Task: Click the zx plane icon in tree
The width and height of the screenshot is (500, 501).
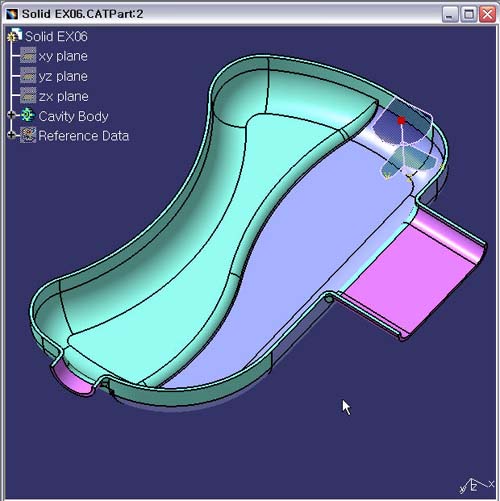Action: [x=28, y=96]
